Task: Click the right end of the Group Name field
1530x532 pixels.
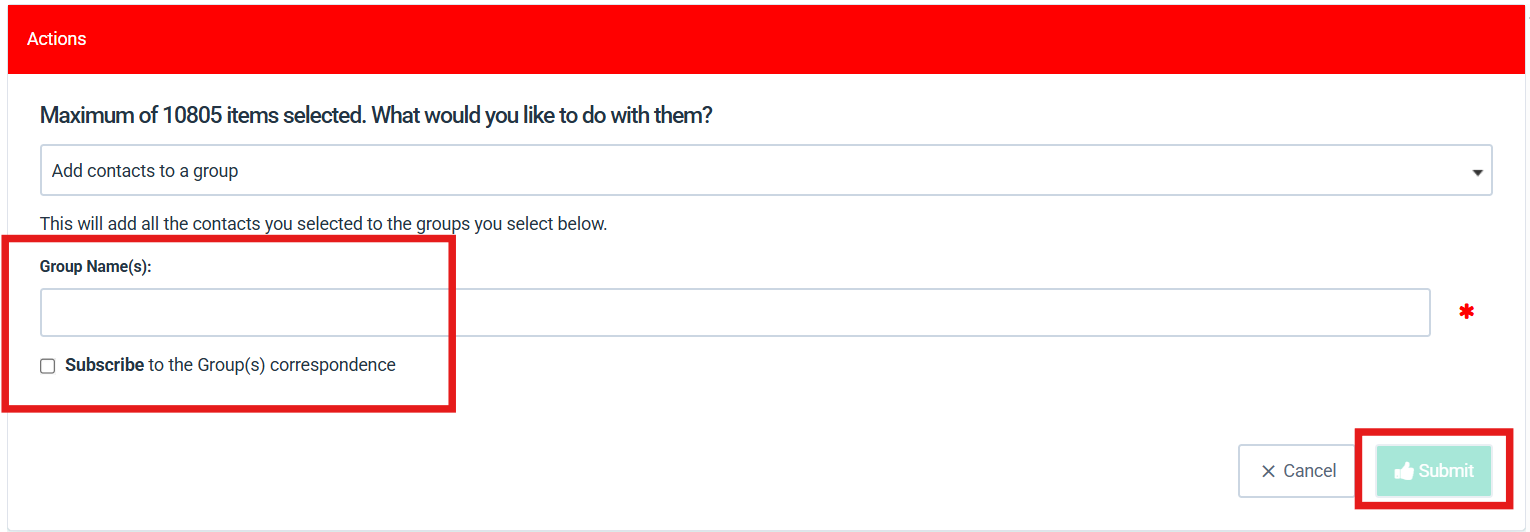Action: click(1410, 313)
